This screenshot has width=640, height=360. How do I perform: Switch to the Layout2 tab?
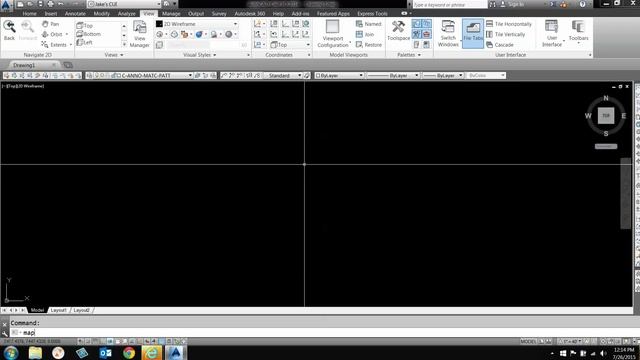81,310
